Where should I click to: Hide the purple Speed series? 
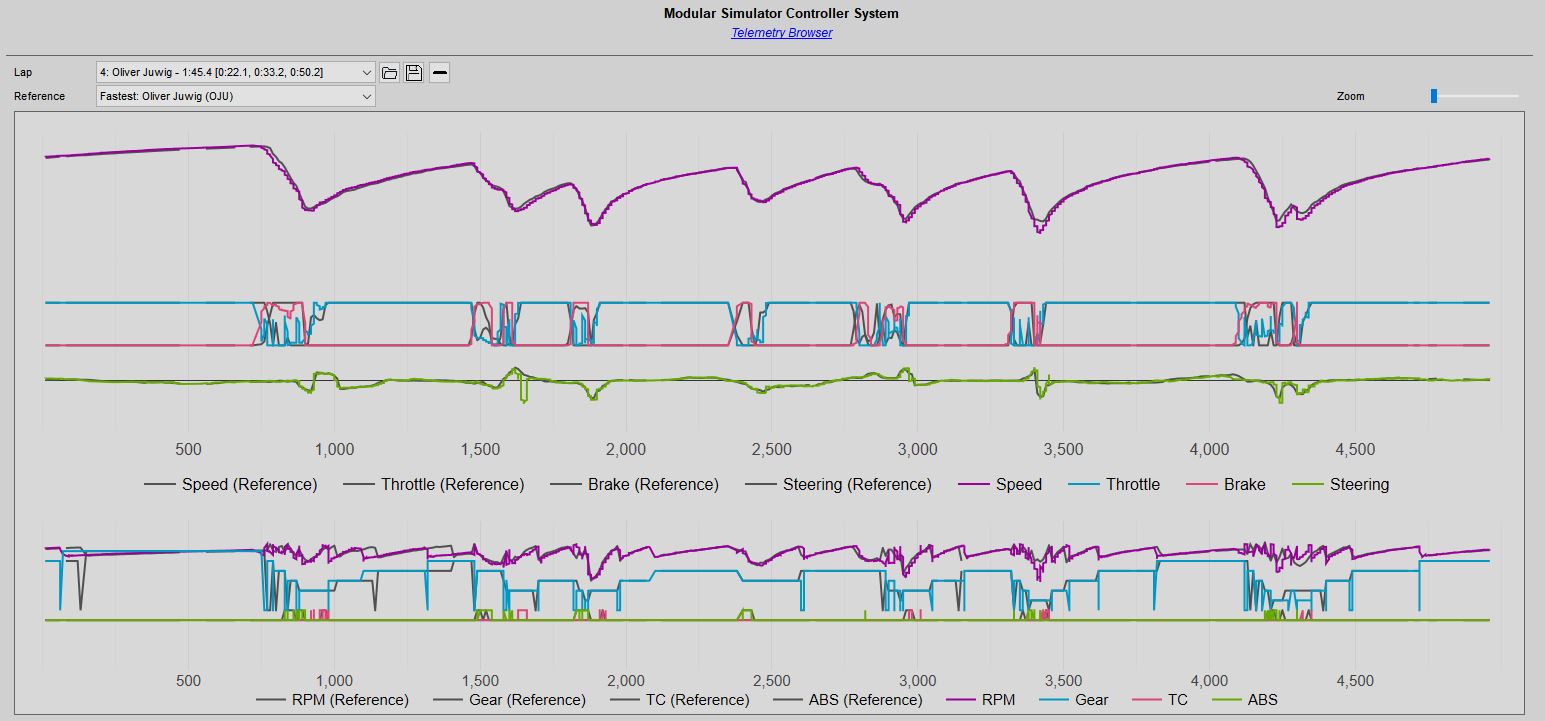(x=1000, y=484)
